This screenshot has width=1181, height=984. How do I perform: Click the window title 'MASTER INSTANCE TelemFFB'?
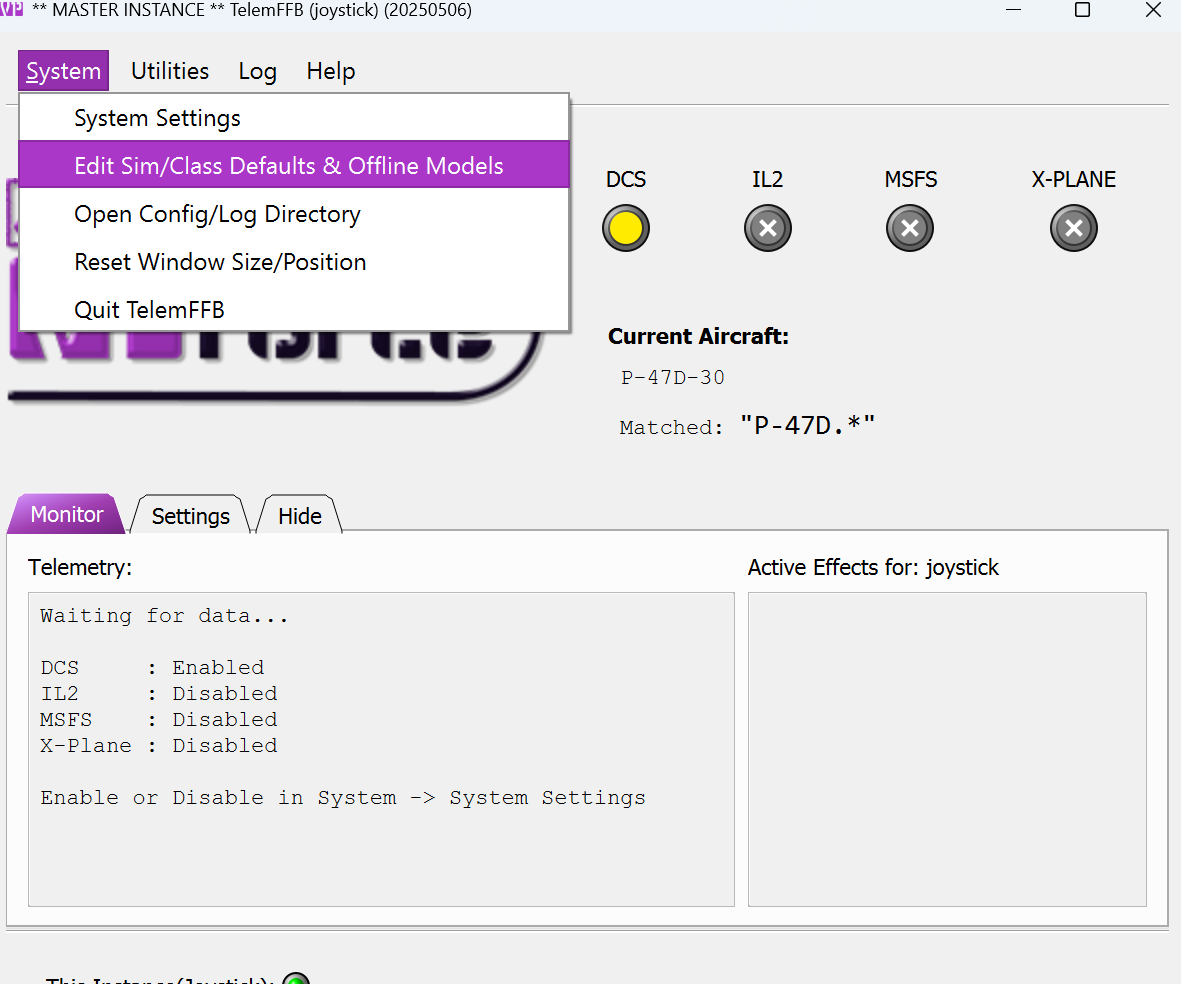(252, 11)
